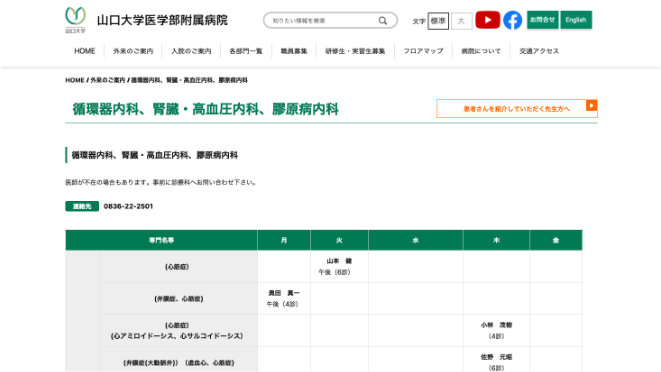Viewport: 661px width, 372px height.
Task: Open 病院について menu item
Action: pyautogui.click(x=481, y=51)
